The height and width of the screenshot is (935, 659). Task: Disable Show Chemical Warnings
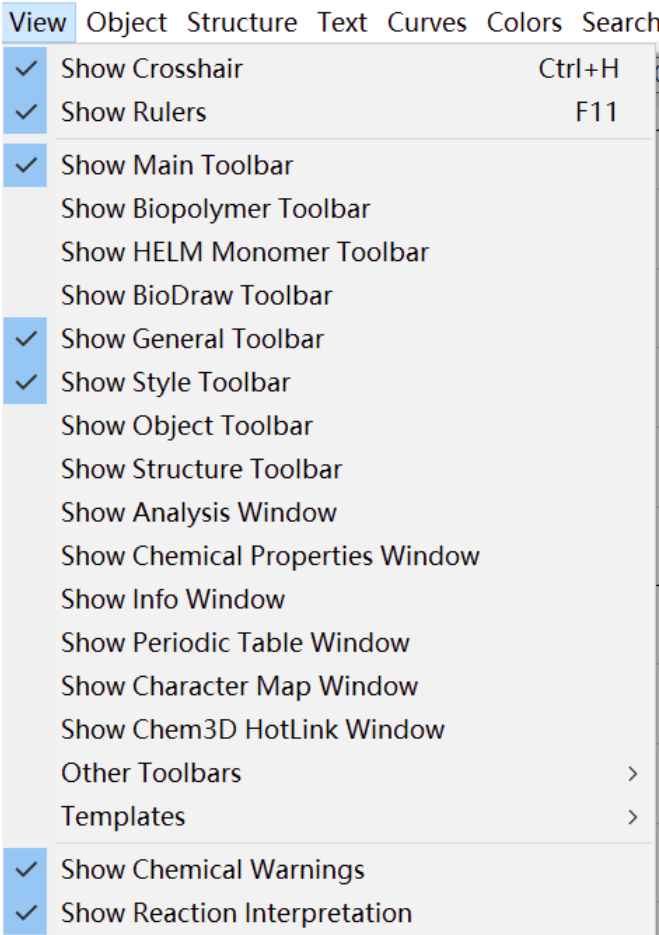tap(327, 869)
